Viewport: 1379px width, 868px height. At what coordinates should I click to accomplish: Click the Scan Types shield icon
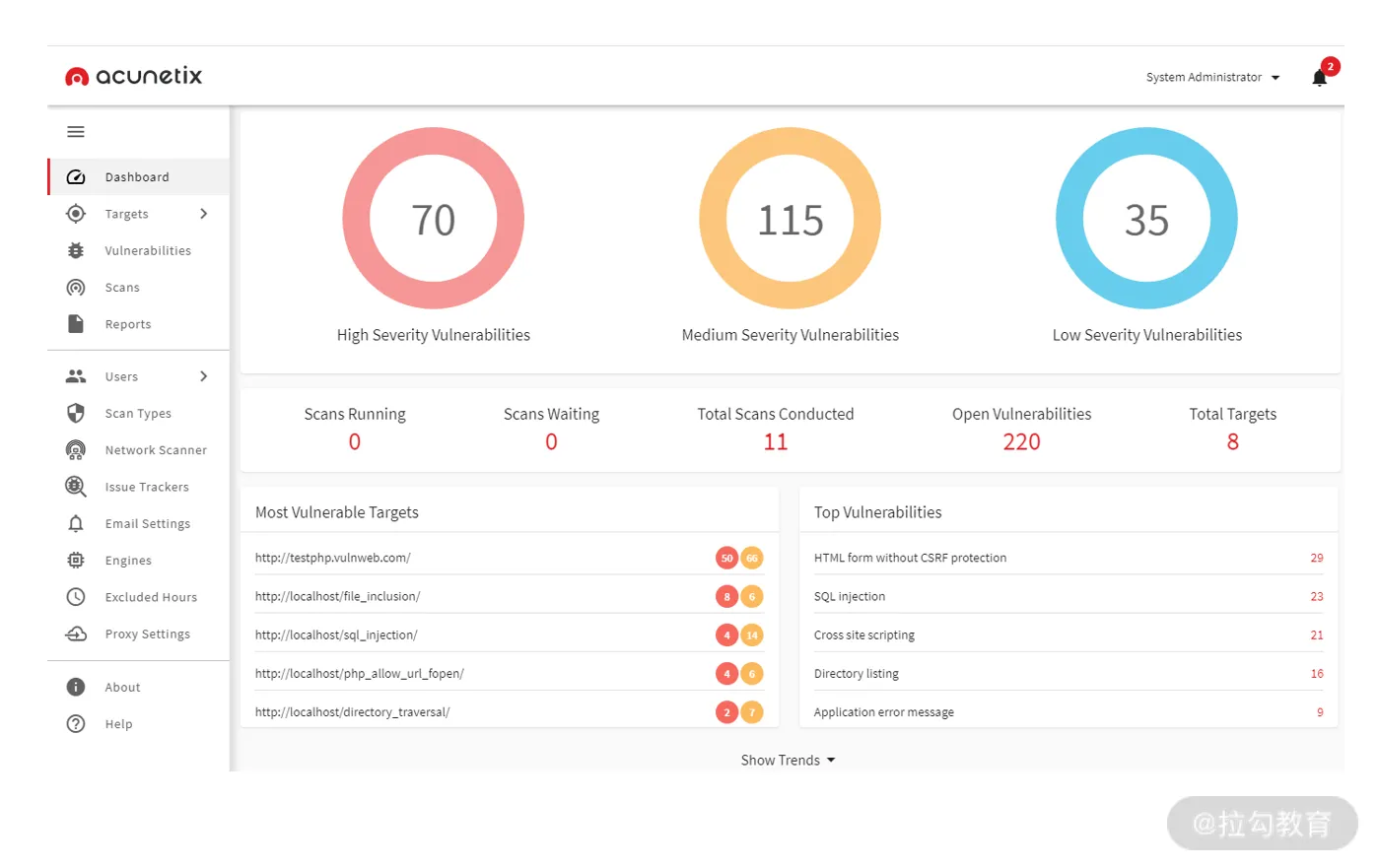(x=76, y=414)
